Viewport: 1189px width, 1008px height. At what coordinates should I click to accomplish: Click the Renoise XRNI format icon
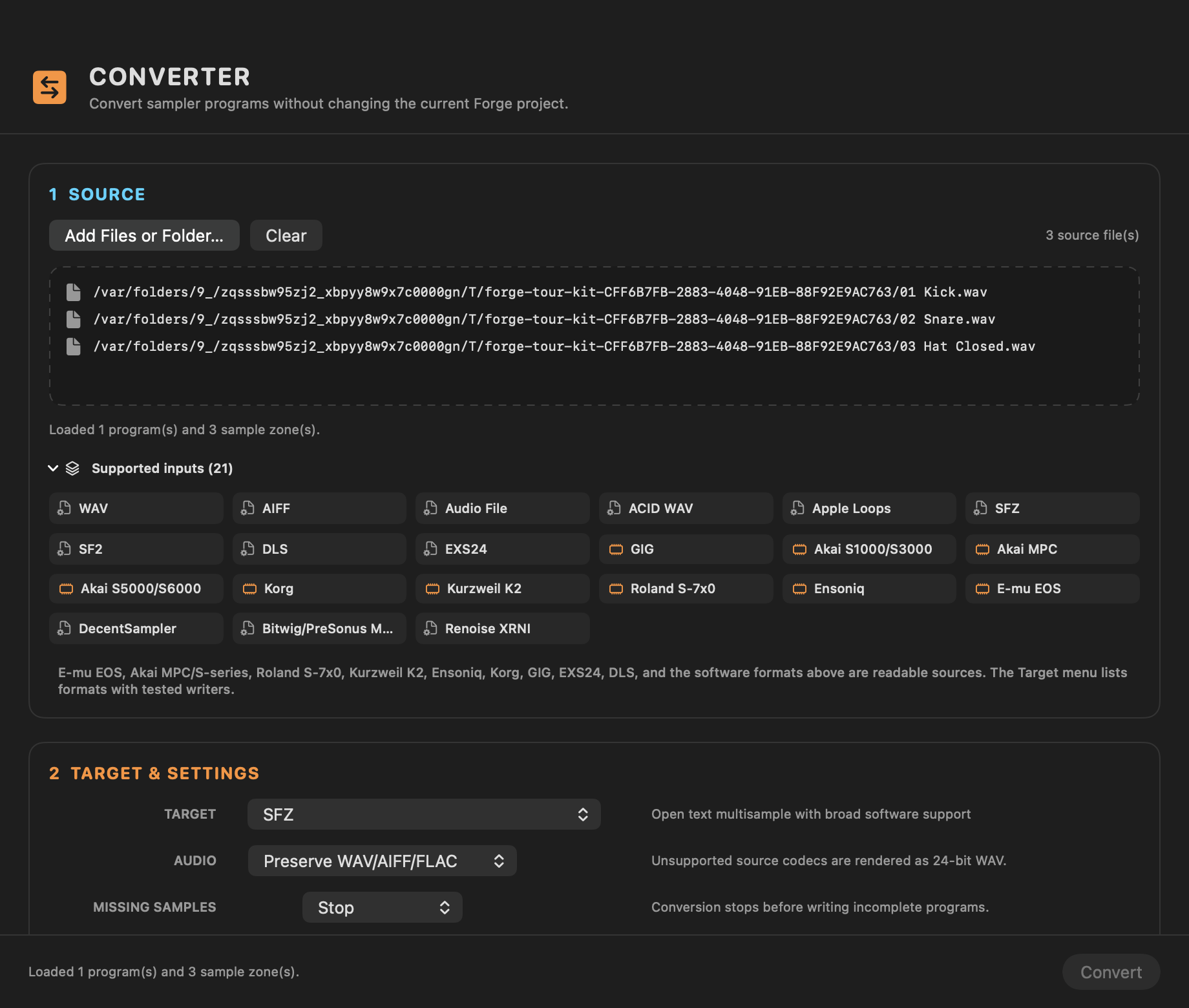[x=430, y=629]
